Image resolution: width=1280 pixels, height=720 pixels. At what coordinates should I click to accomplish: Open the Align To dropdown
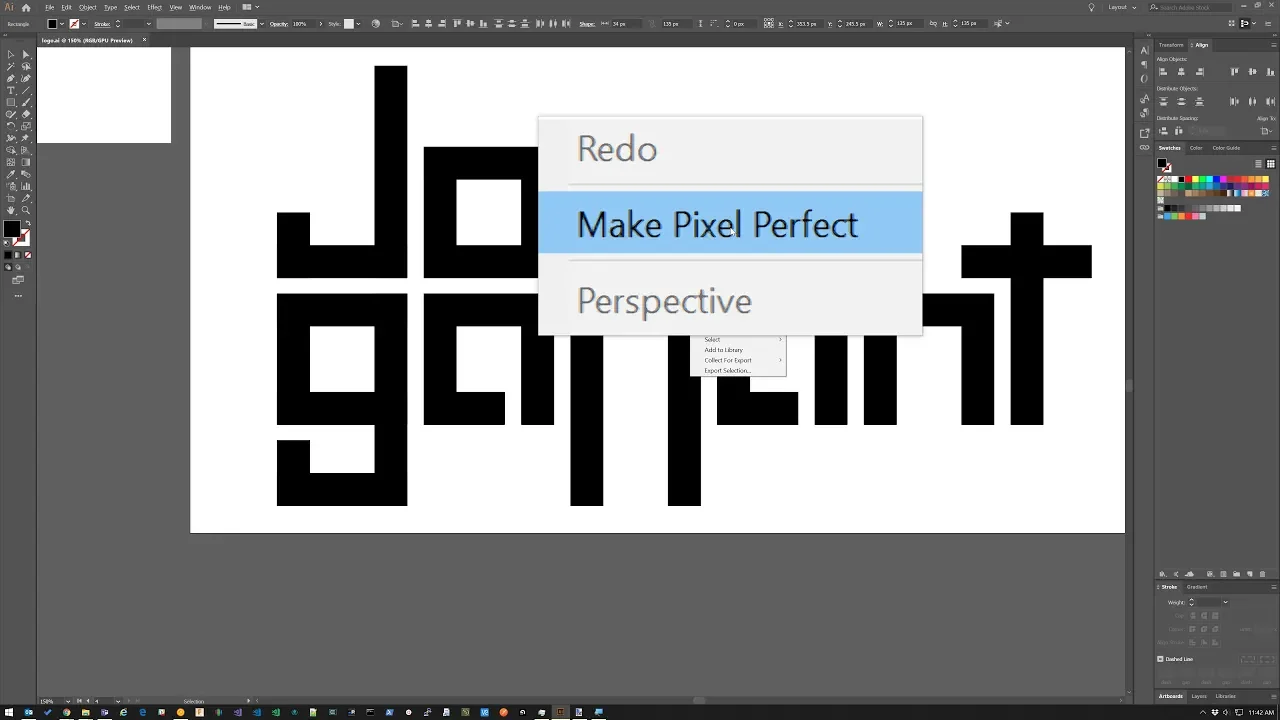point(1266,131)
